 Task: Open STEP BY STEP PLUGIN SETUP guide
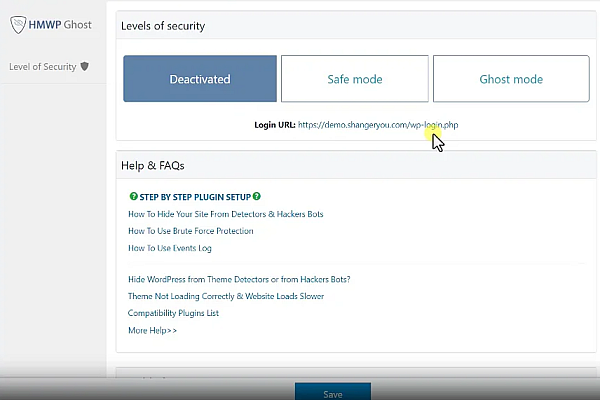tap(195, 197)
